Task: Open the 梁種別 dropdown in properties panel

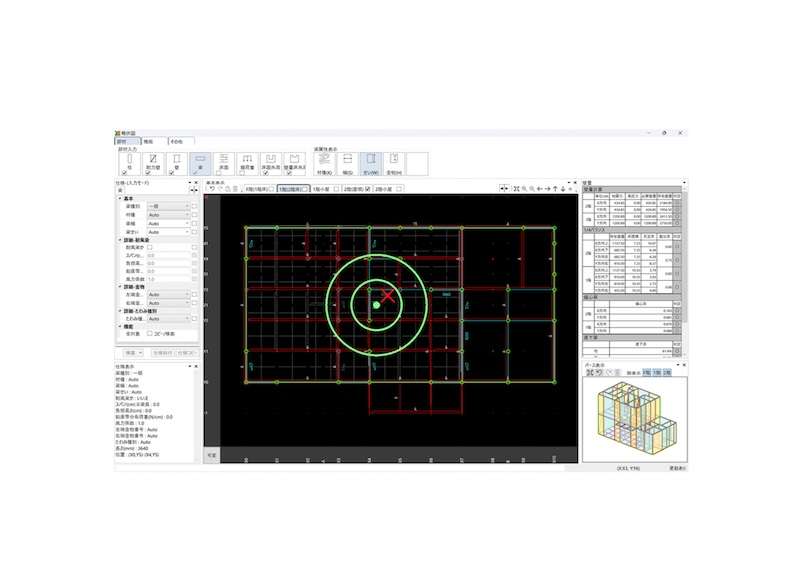Action: pyautogui.click(x=167, y=206)
